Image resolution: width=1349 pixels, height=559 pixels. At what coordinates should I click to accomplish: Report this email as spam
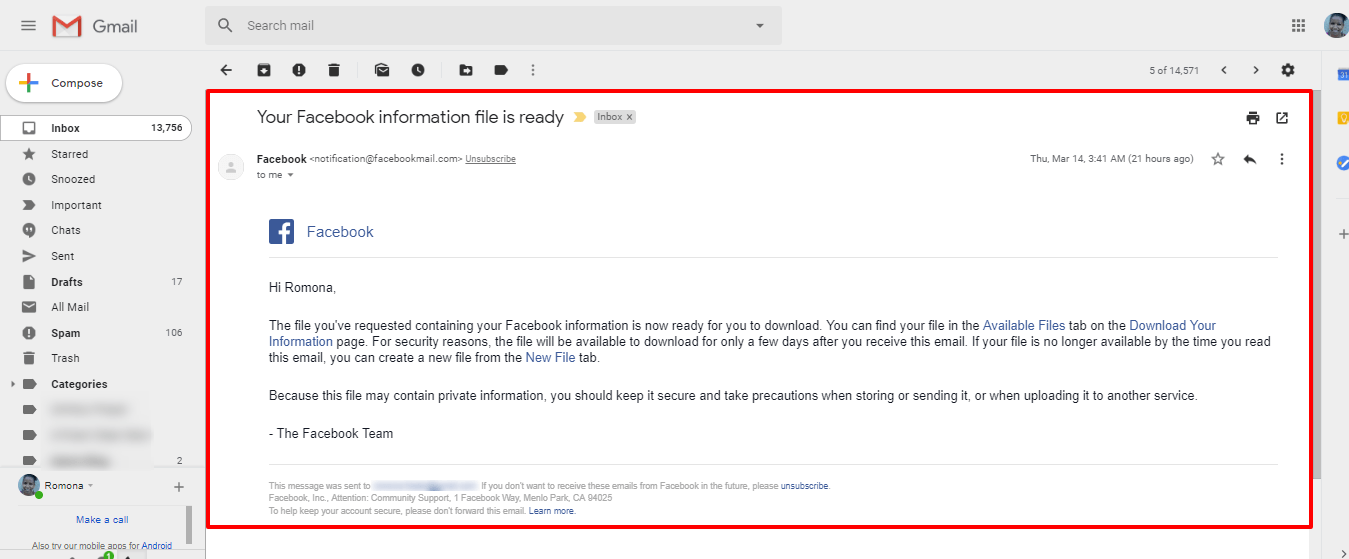(x=299, y=70)
